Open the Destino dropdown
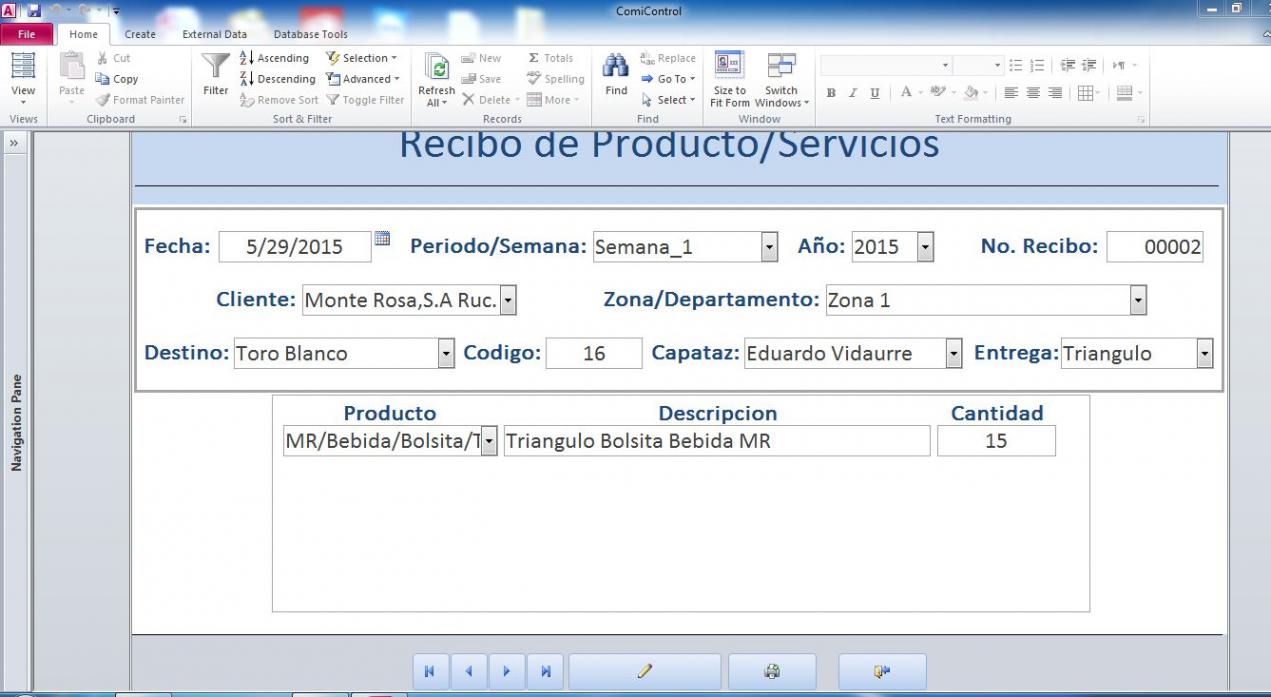Screen dimensions: 1271x697 [x=446, y=353]
